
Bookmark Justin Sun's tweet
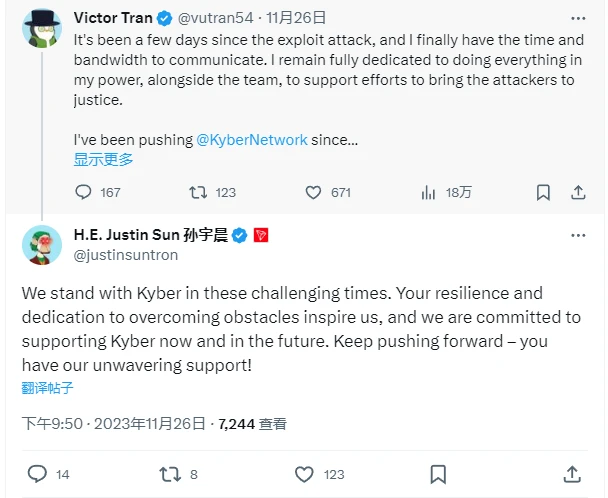tap(437, 474)
